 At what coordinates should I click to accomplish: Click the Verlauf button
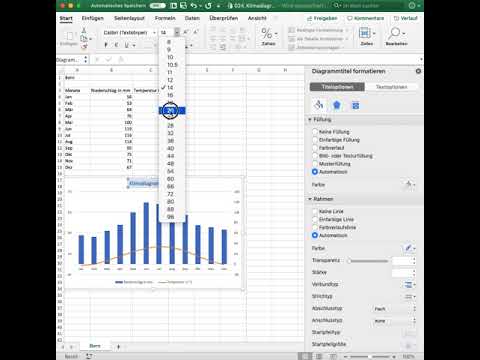(406, 18)
